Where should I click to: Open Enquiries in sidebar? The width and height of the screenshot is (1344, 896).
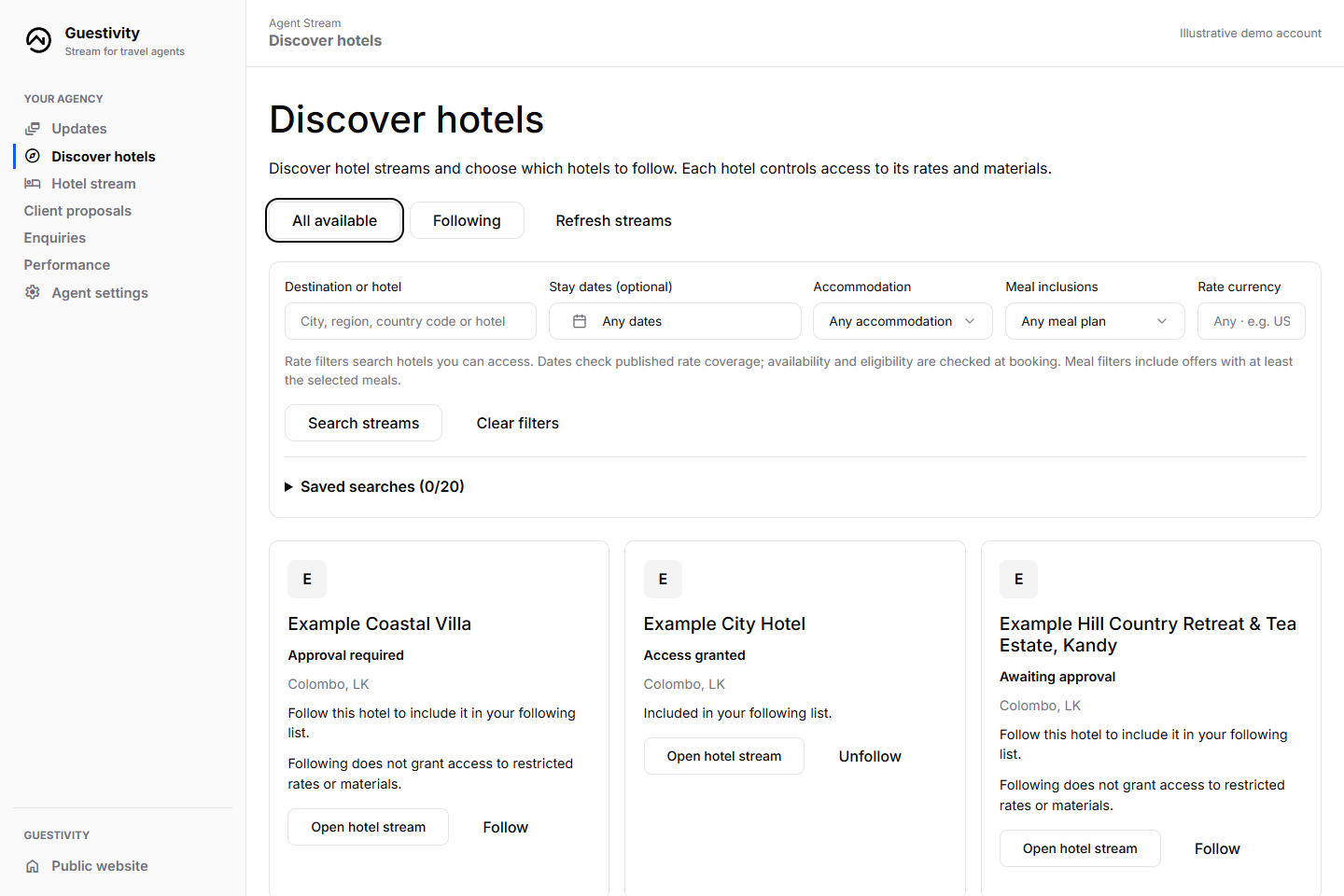(x=55, y=238)
